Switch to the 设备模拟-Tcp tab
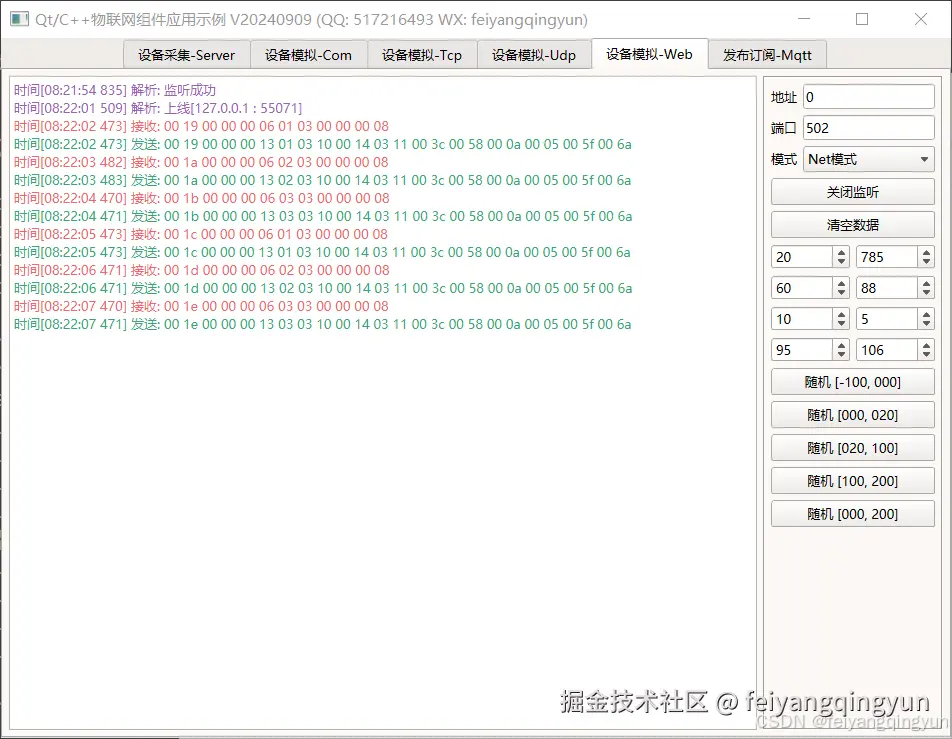The height and width of the screenshot is (739, 952). coord(422,55)
